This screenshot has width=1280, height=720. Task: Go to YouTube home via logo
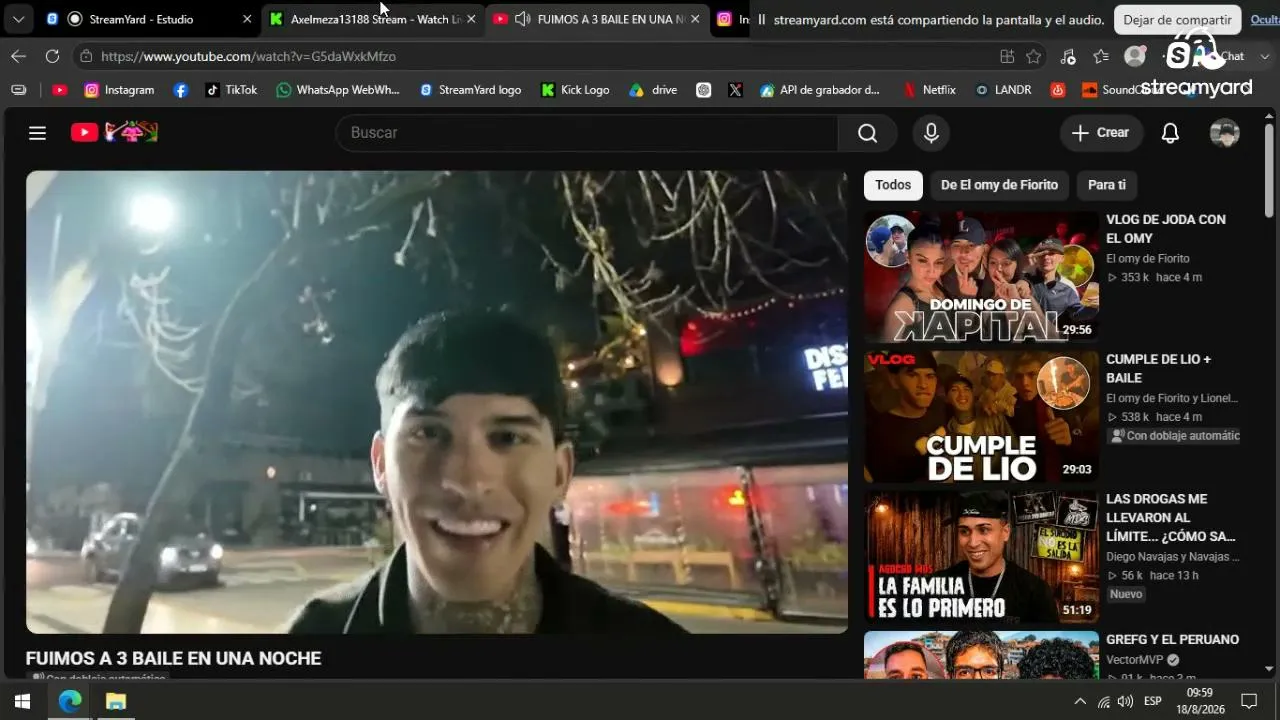tap(114, 132)
